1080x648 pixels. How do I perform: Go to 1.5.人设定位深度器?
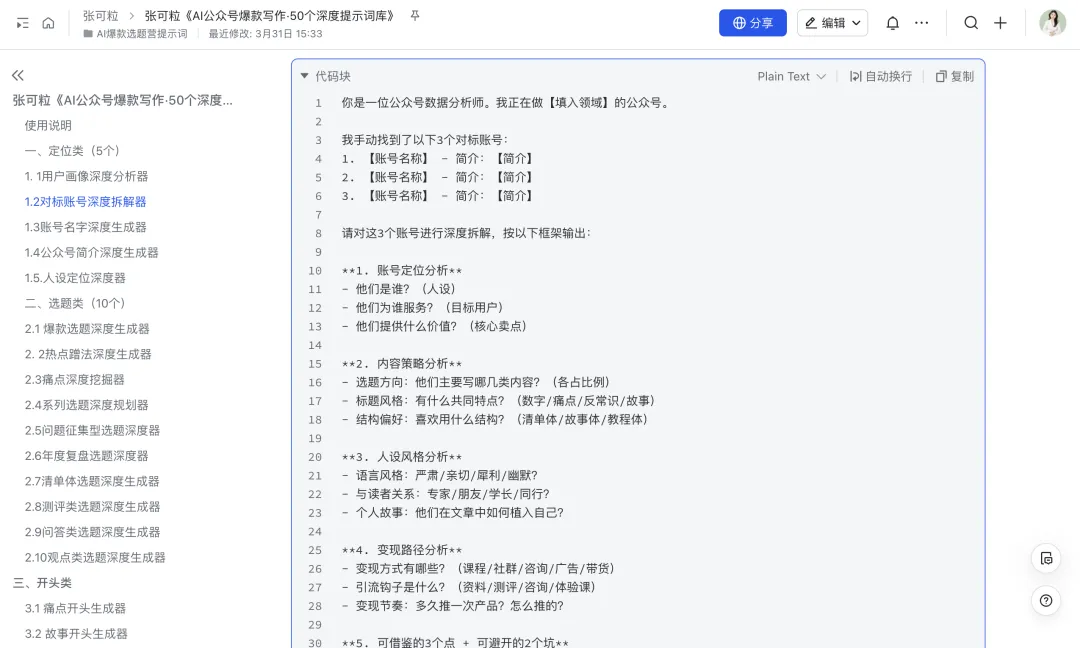pos(75,278)
